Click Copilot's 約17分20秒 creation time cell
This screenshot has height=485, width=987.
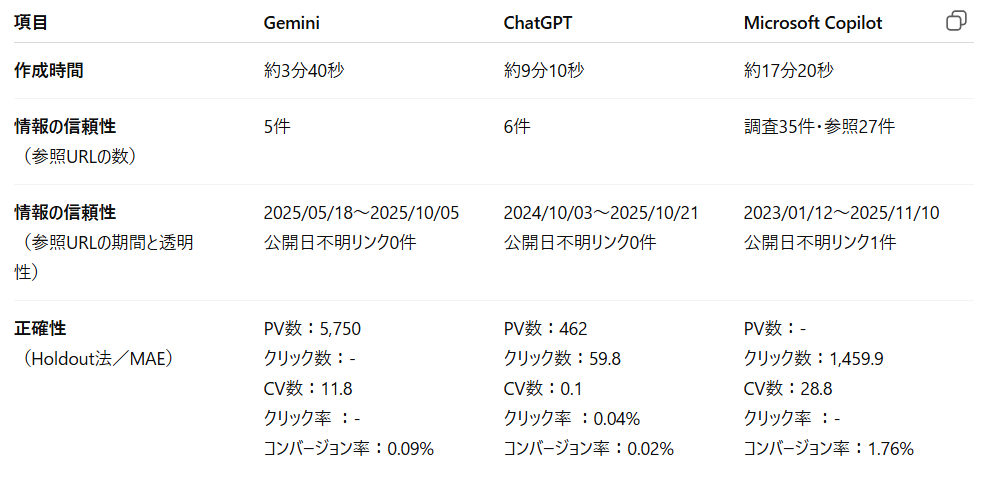(788, 70)
